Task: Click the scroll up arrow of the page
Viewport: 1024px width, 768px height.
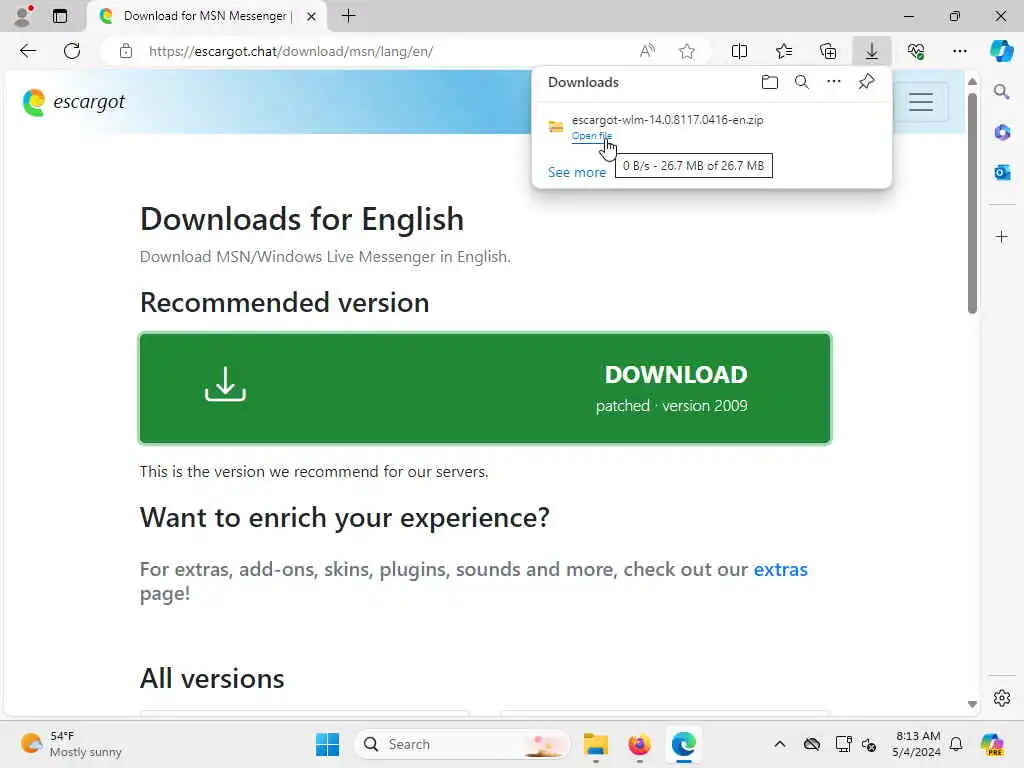Action: point(972,82)
